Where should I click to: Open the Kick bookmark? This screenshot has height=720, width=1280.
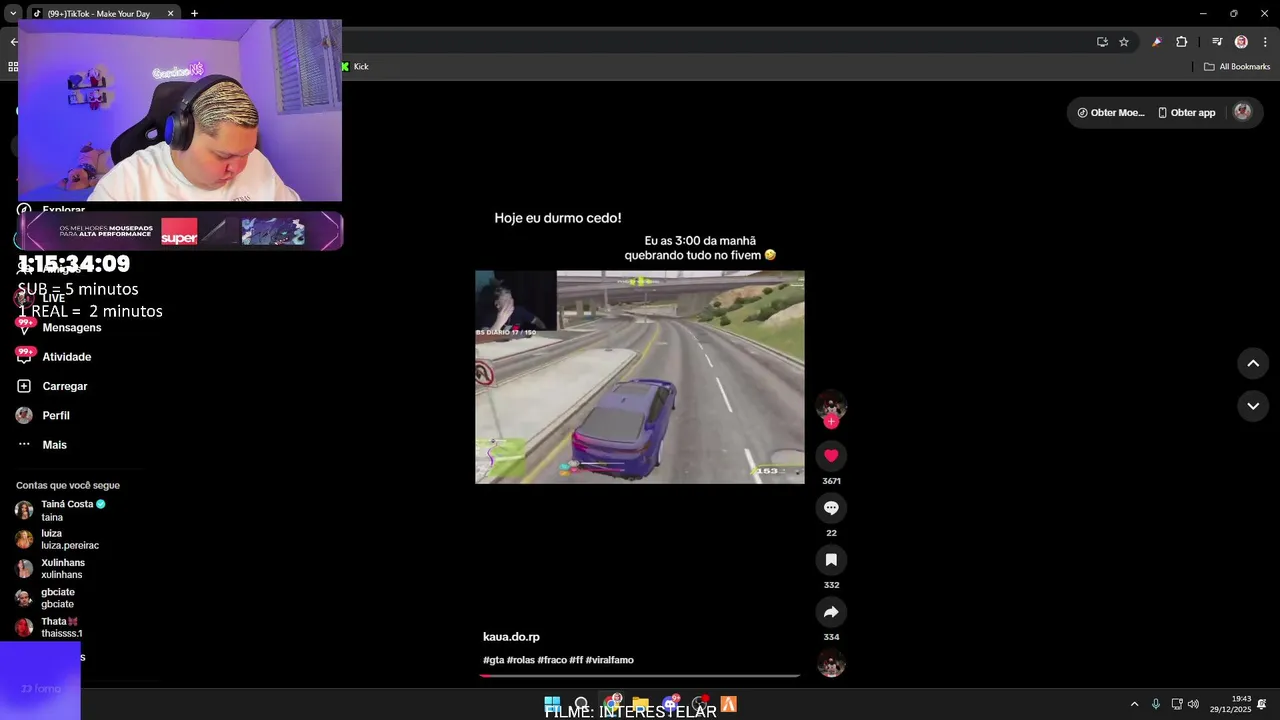tap(355, 67)
